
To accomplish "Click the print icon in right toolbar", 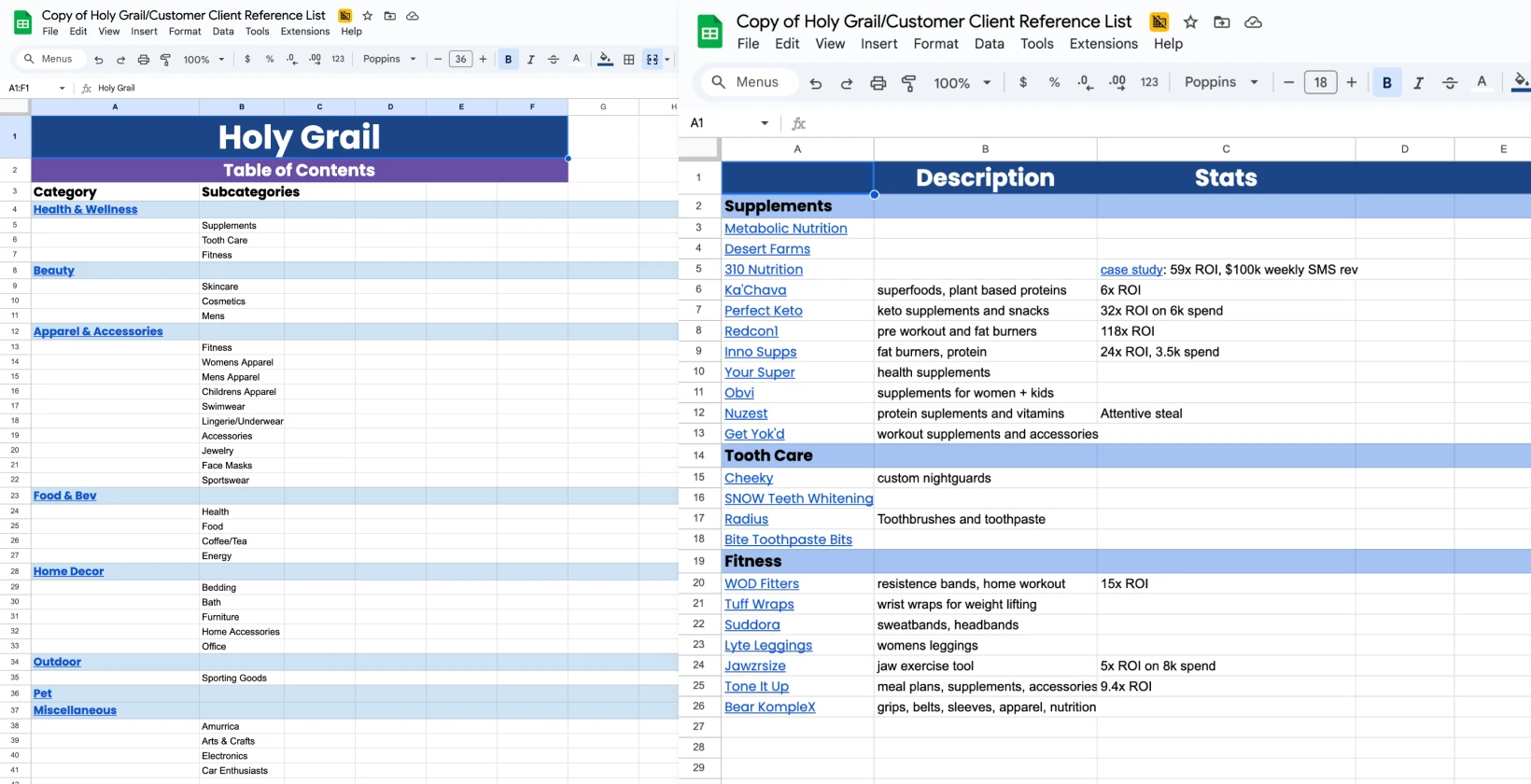I will (878, 83).
